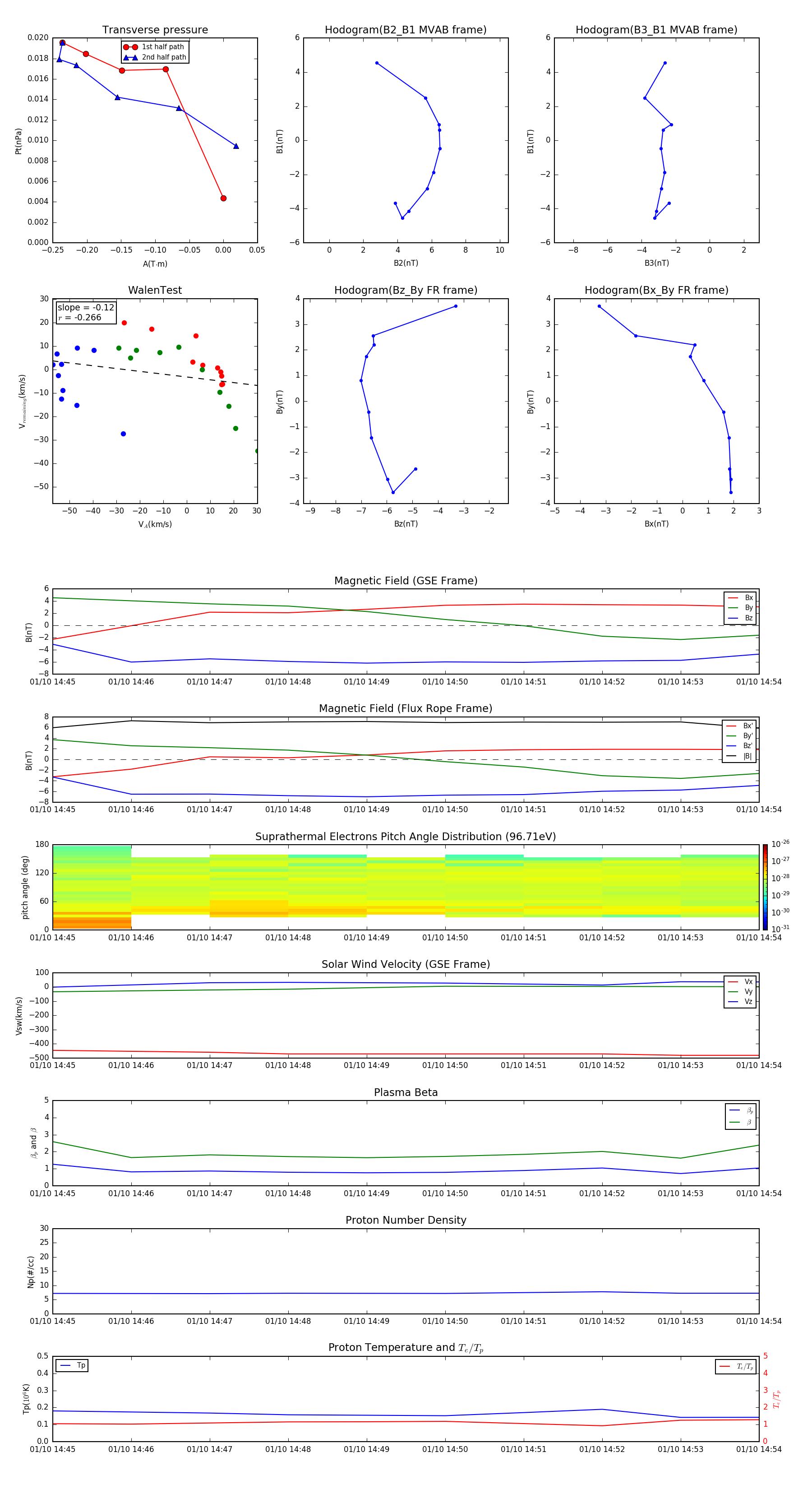812x1489 pixels.
Task: Click the 'Np(#/cc)' y-axis label
Action: click(31, 1272)
